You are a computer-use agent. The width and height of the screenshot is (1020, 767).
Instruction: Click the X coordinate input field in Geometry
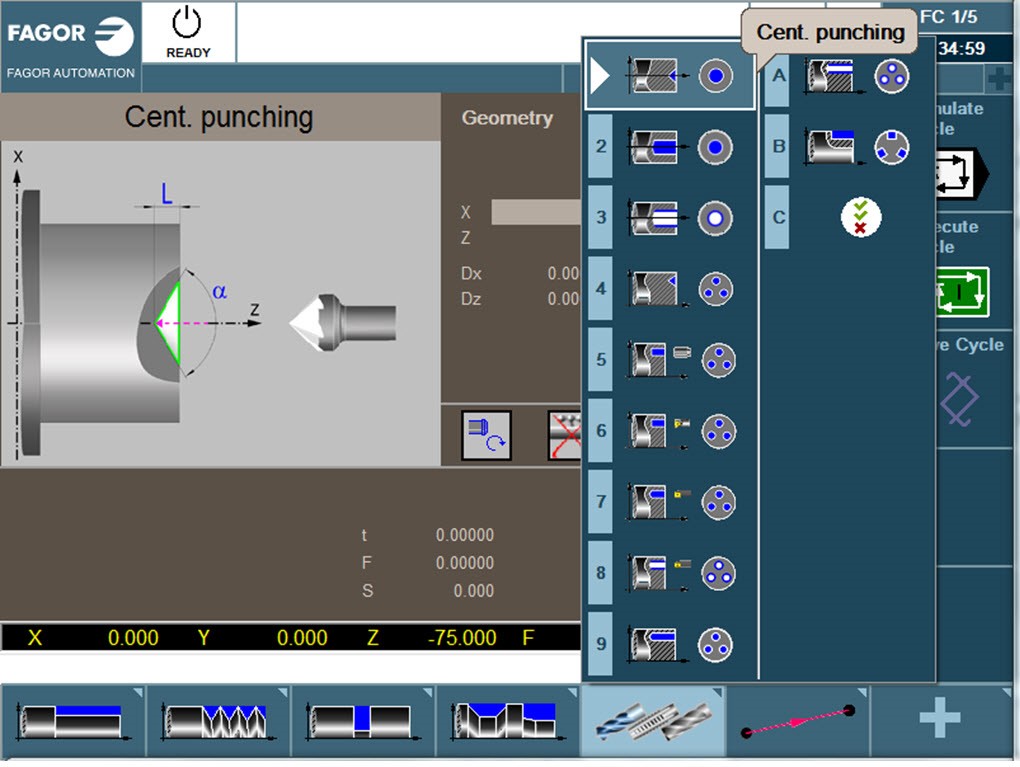click(x=533, y=213)
